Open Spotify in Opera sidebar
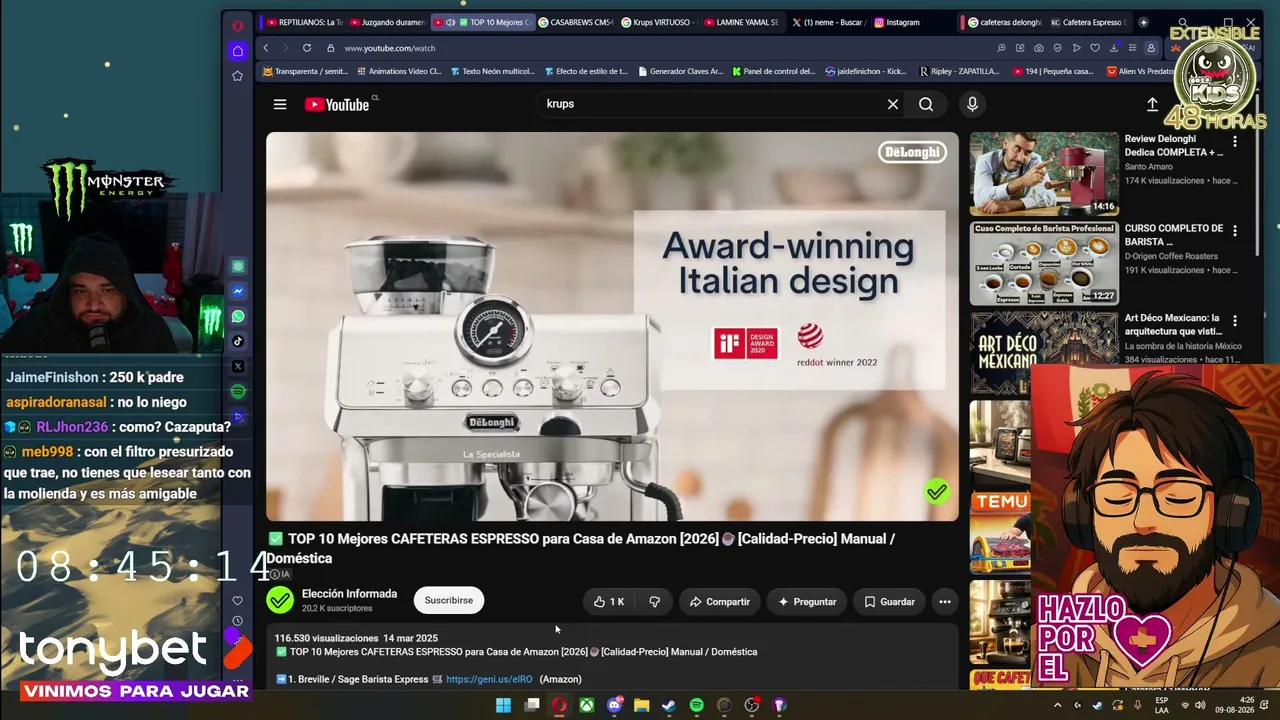This screenshot has height=720, width=1280. point(238,391)
